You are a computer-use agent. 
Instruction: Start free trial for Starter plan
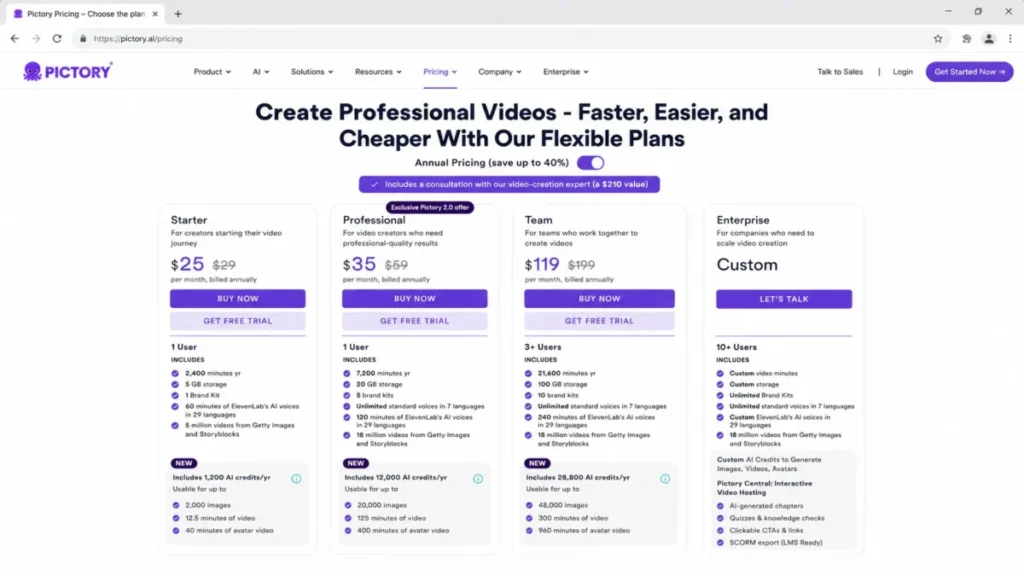[x=238, y=321]
